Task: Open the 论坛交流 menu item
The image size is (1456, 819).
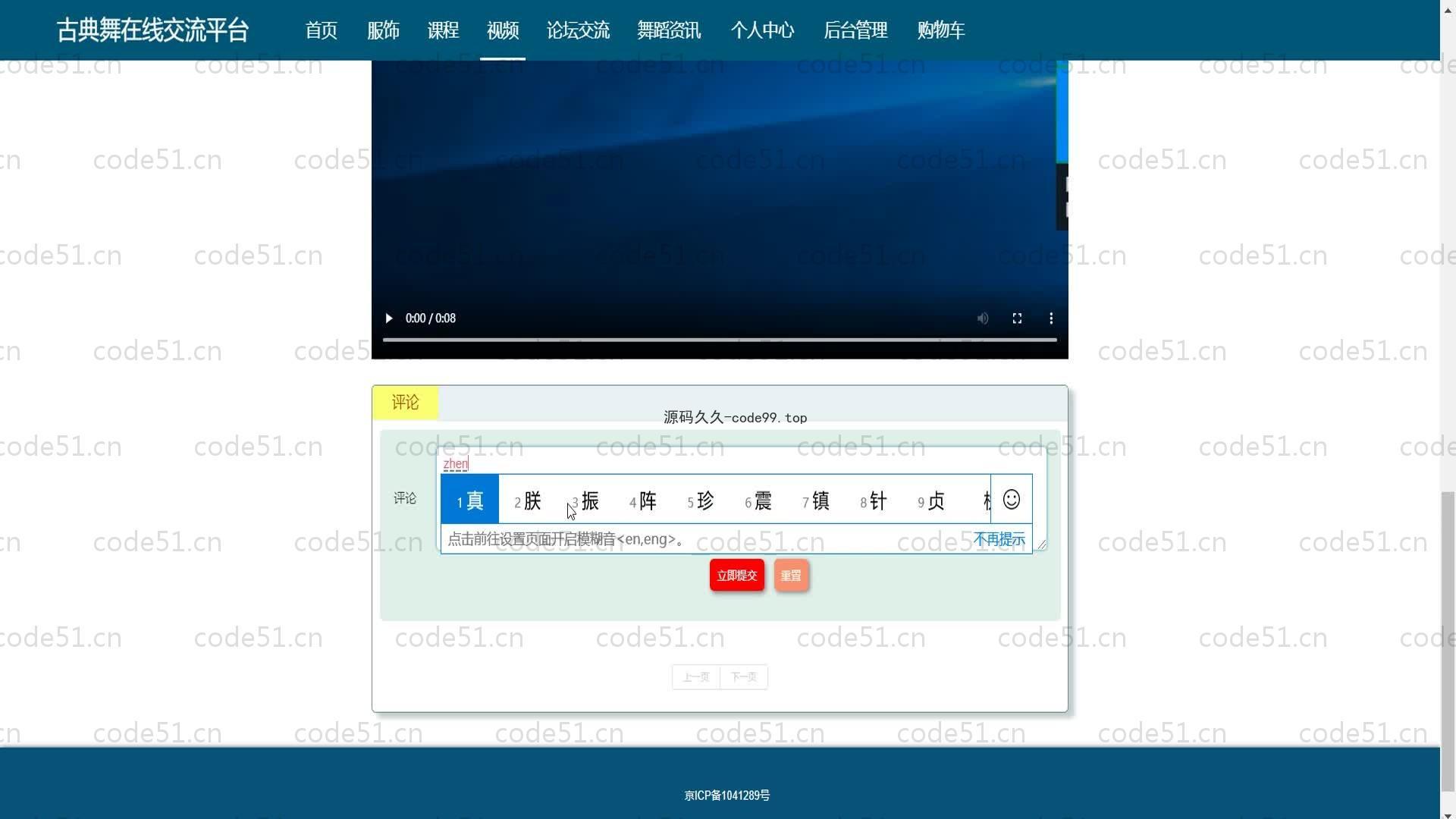Action: click(x=578, y=30)
